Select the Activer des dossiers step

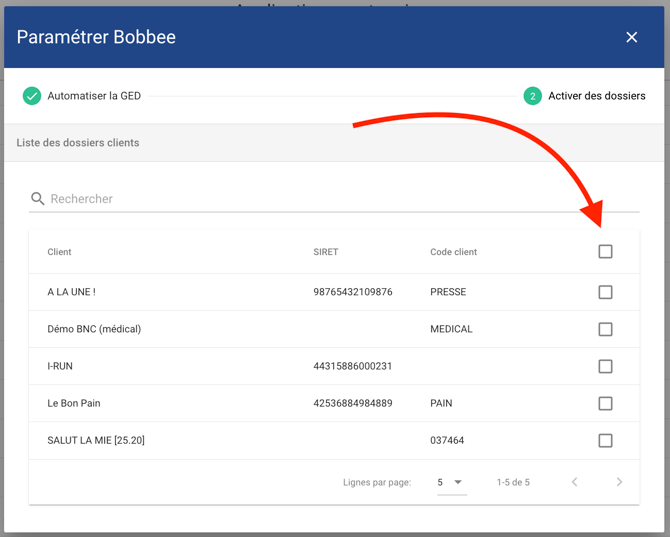click(x=596, y=96)
